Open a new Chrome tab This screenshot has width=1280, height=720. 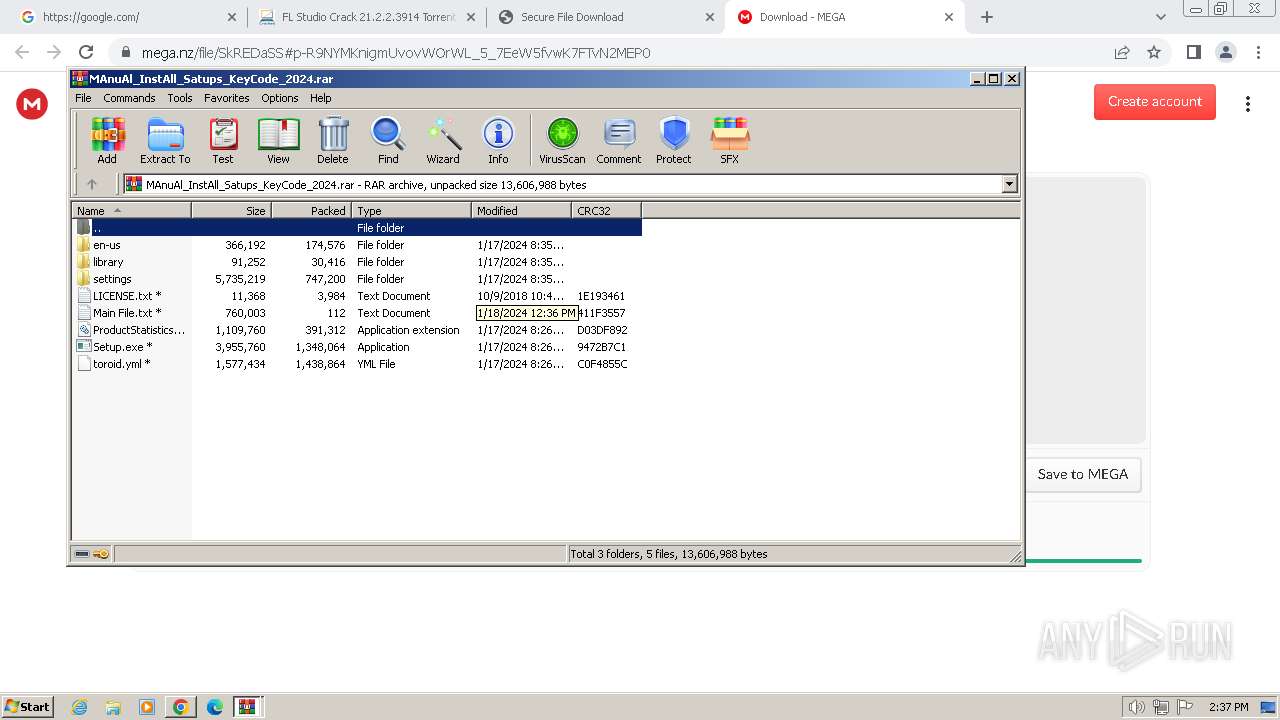[987, 17]
